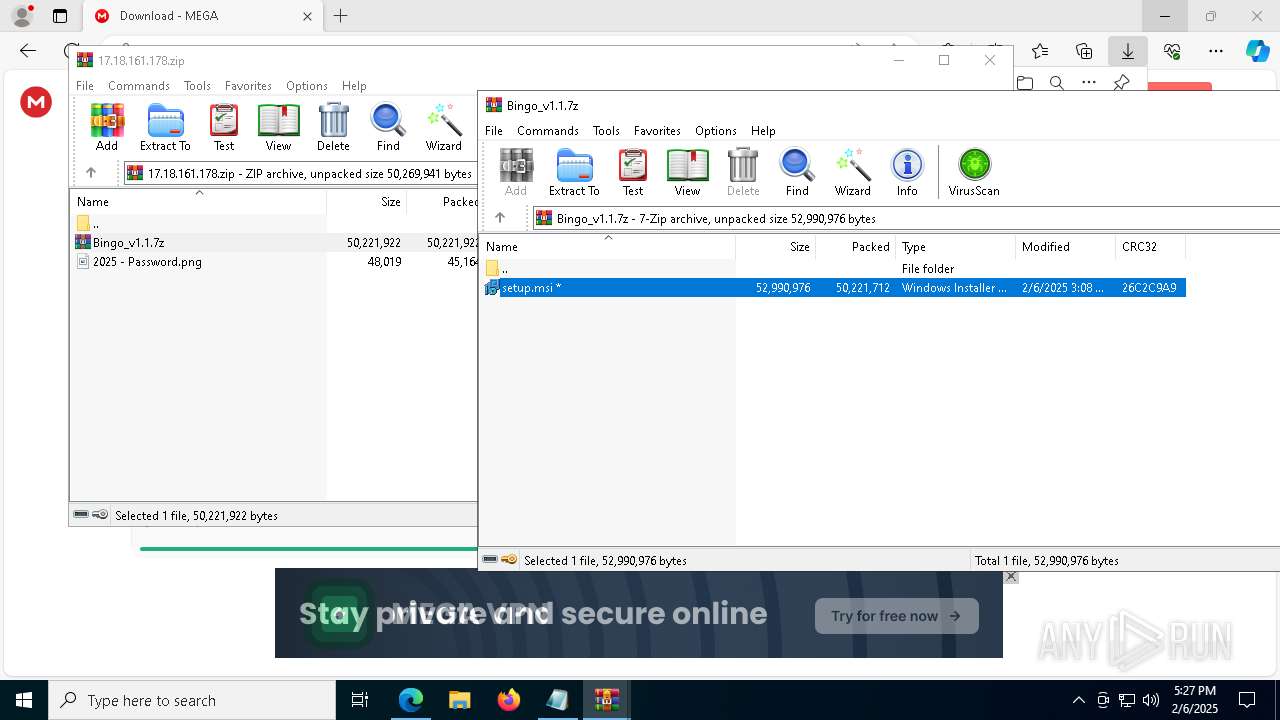Click Find icon in 17.18.161.178.zip window
The image size is (1280, 720).
pos(388,127)
